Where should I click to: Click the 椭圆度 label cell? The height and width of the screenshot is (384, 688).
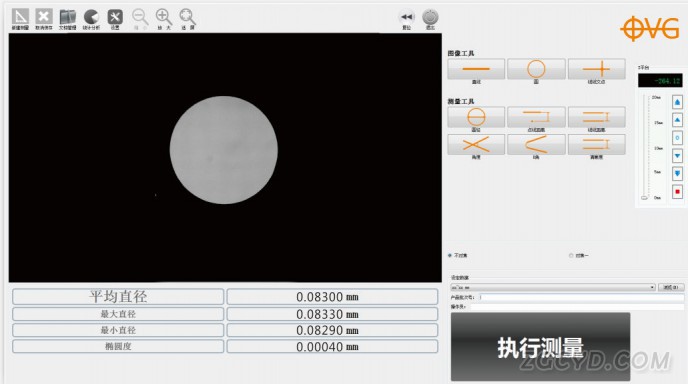[118, 346]
